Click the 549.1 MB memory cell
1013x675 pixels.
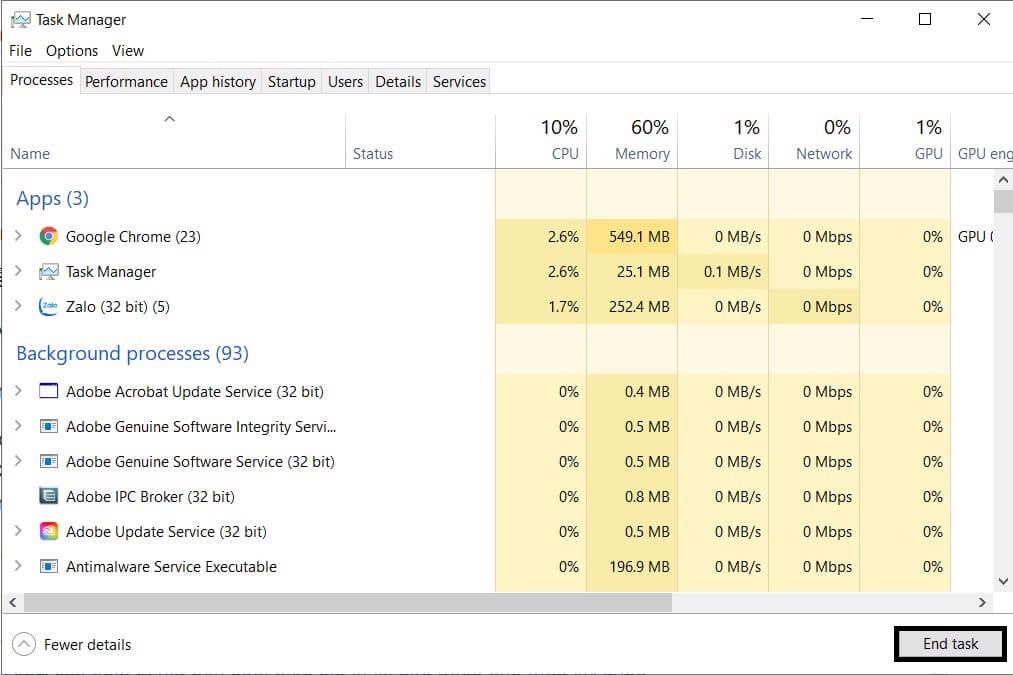[x=632, y=236]
